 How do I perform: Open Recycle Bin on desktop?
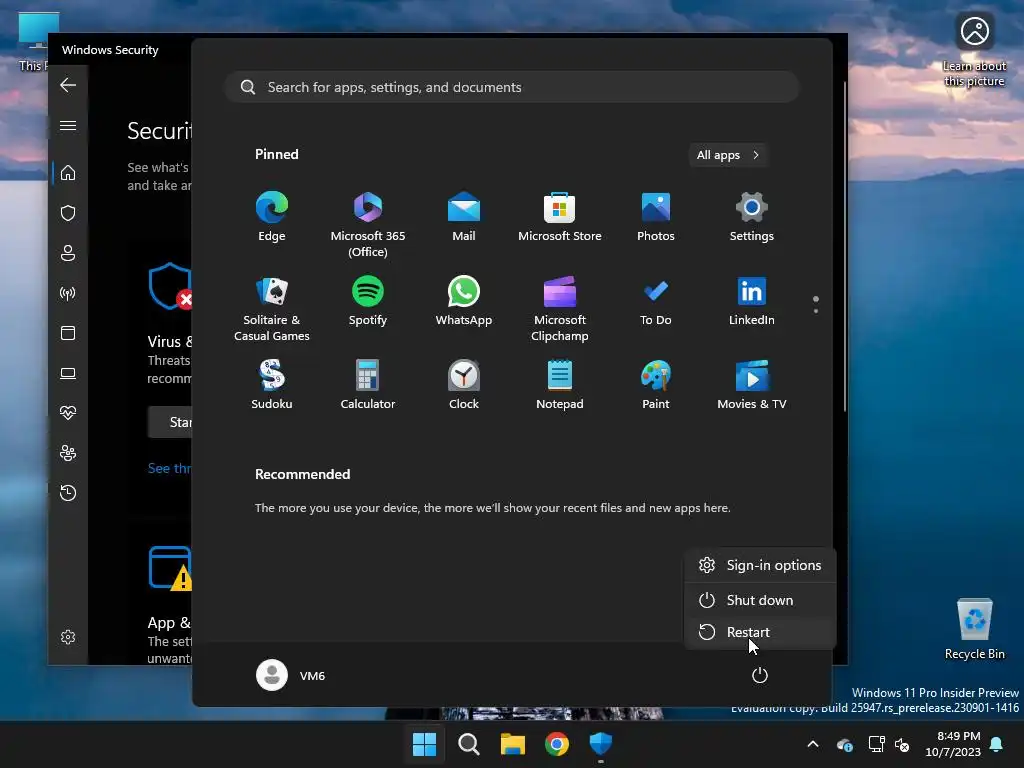click(974, 629)
